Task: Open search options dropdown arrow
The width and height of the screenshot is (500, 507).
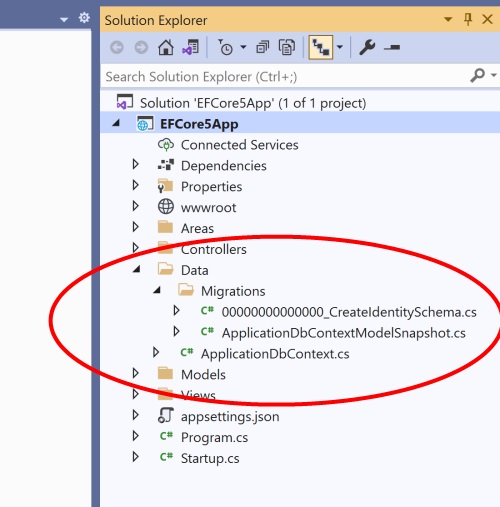Action: 494,75
